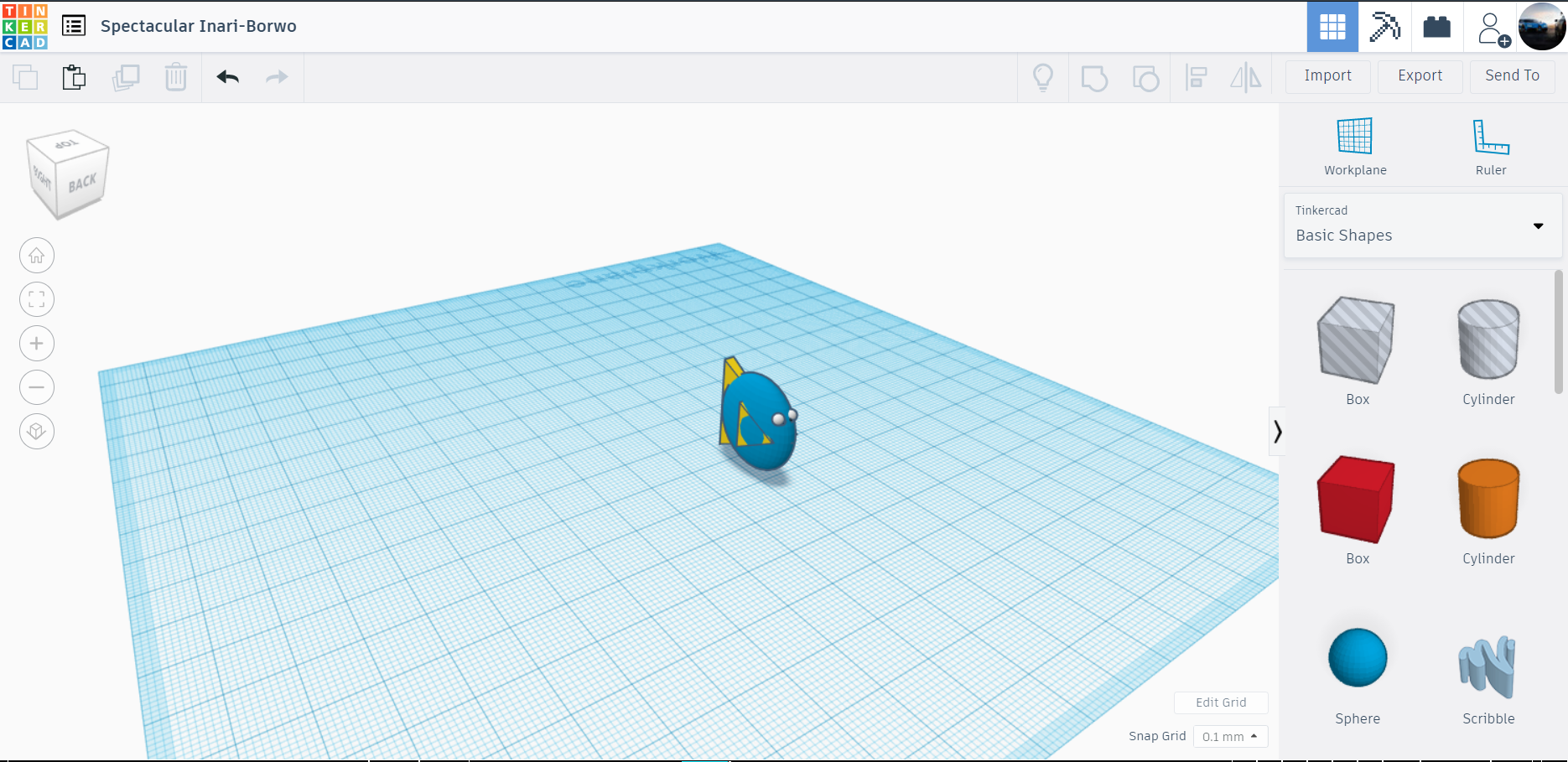Open the Tinkercad home logo
The image size is (1568, 762).
tap(25, 26)
